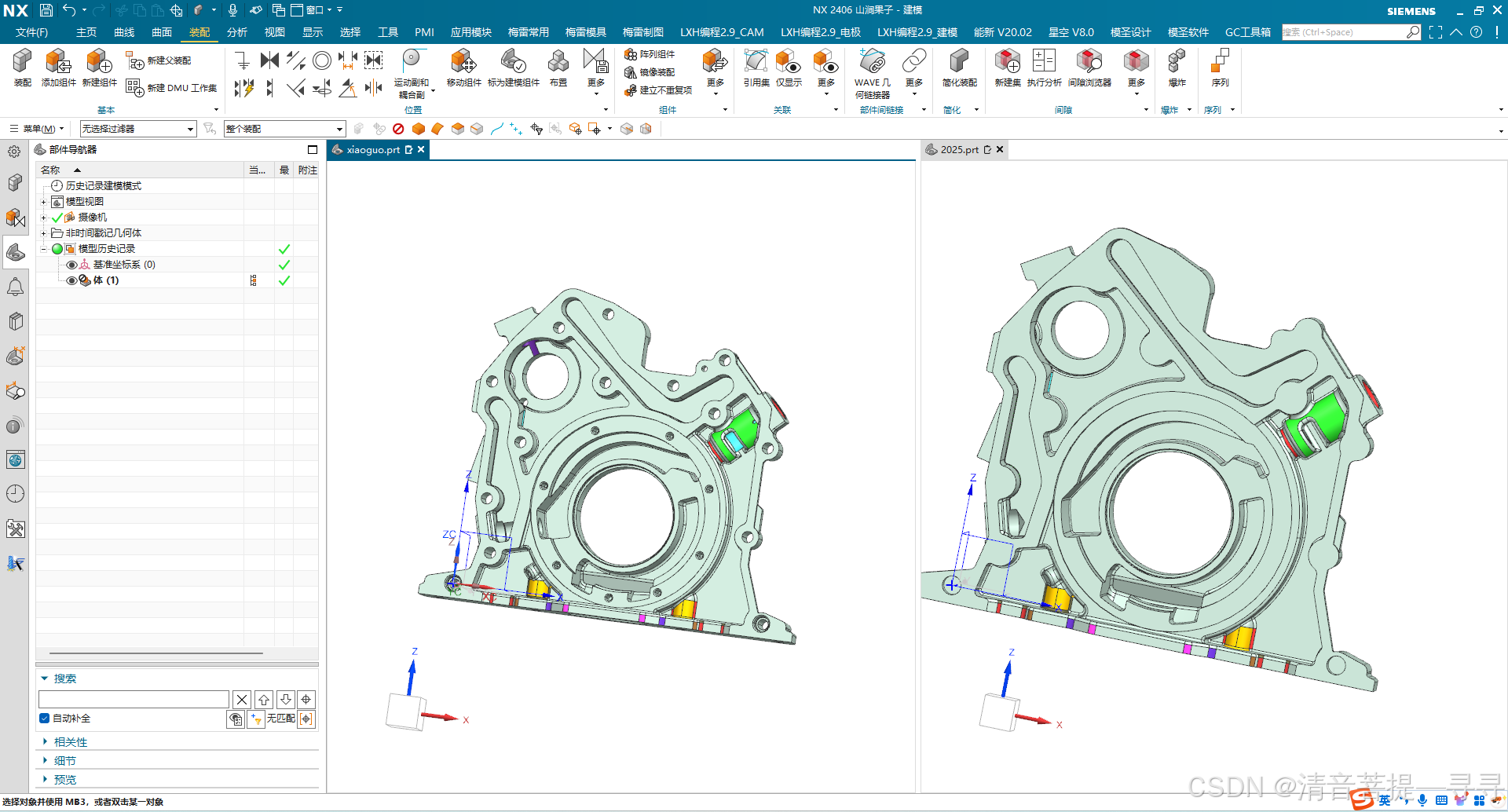Expand the 非时间戳记几何体 tree node
The image size is (1508, 812).
[44, 233]
